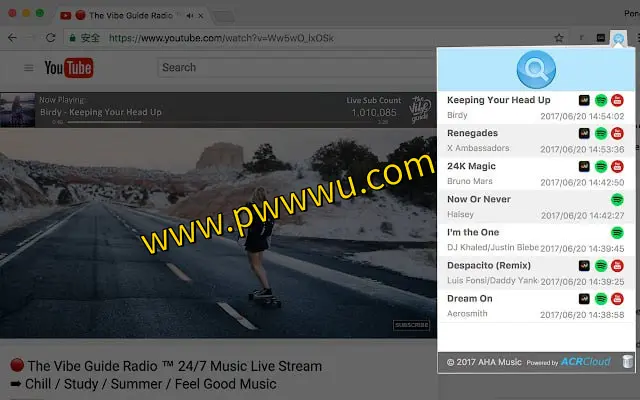Bookmark this page with the star icon
The image size is (640, 400).
pyautogui.click(x=559, y=38)
